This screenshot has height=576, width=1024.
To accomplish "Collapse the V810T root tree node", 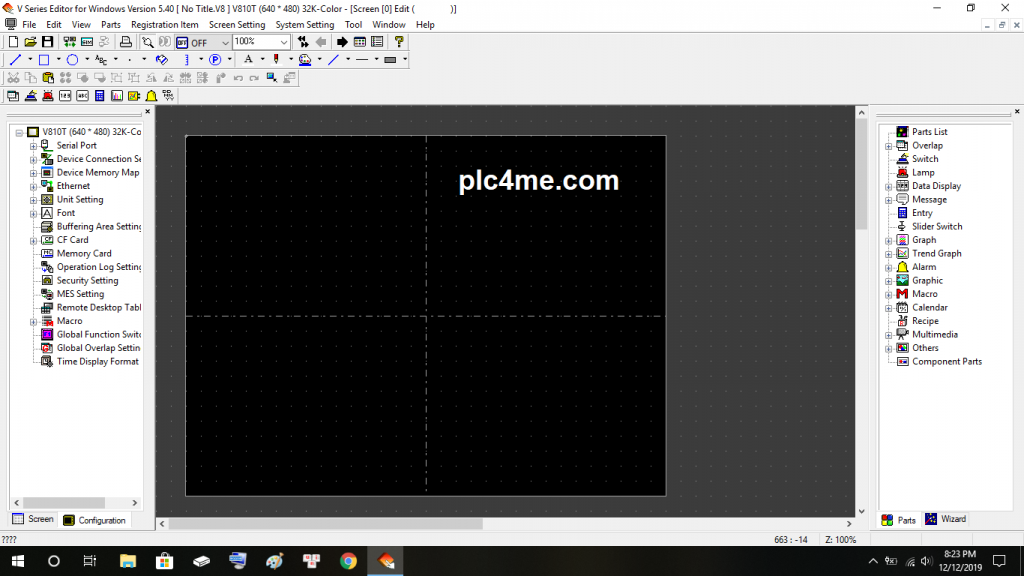I will (x=19, y=132).
